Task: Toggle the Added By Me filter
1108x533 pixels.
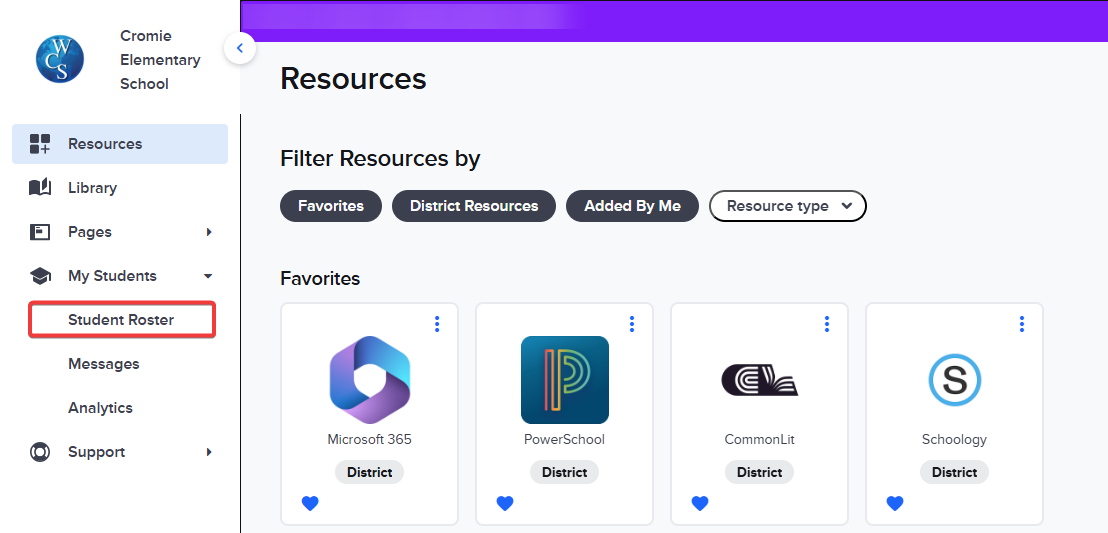Action: [632, 206]
